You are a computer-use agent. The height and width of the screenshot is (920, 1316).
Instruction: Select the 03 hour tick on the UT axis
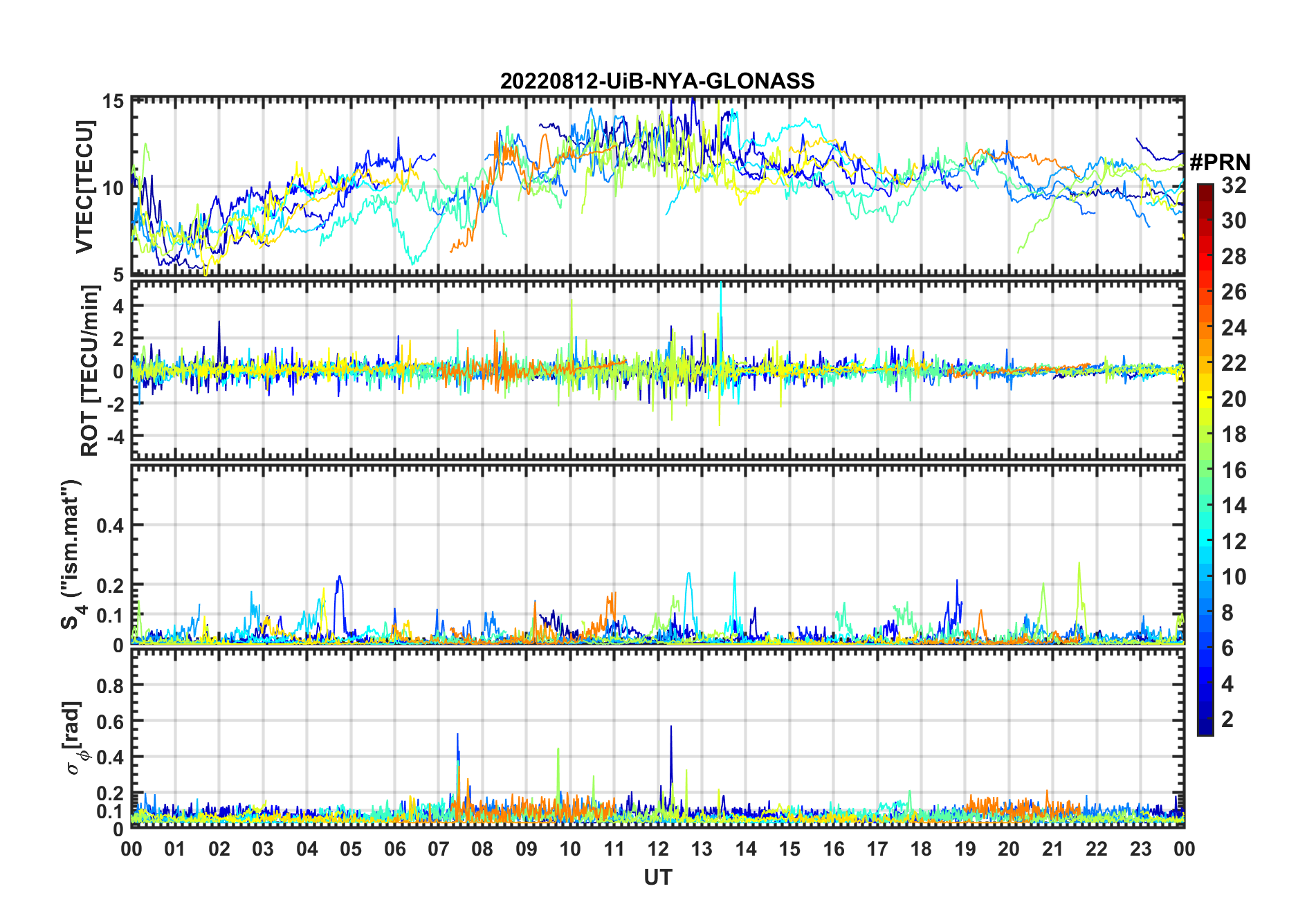click(x=263, y=849)
